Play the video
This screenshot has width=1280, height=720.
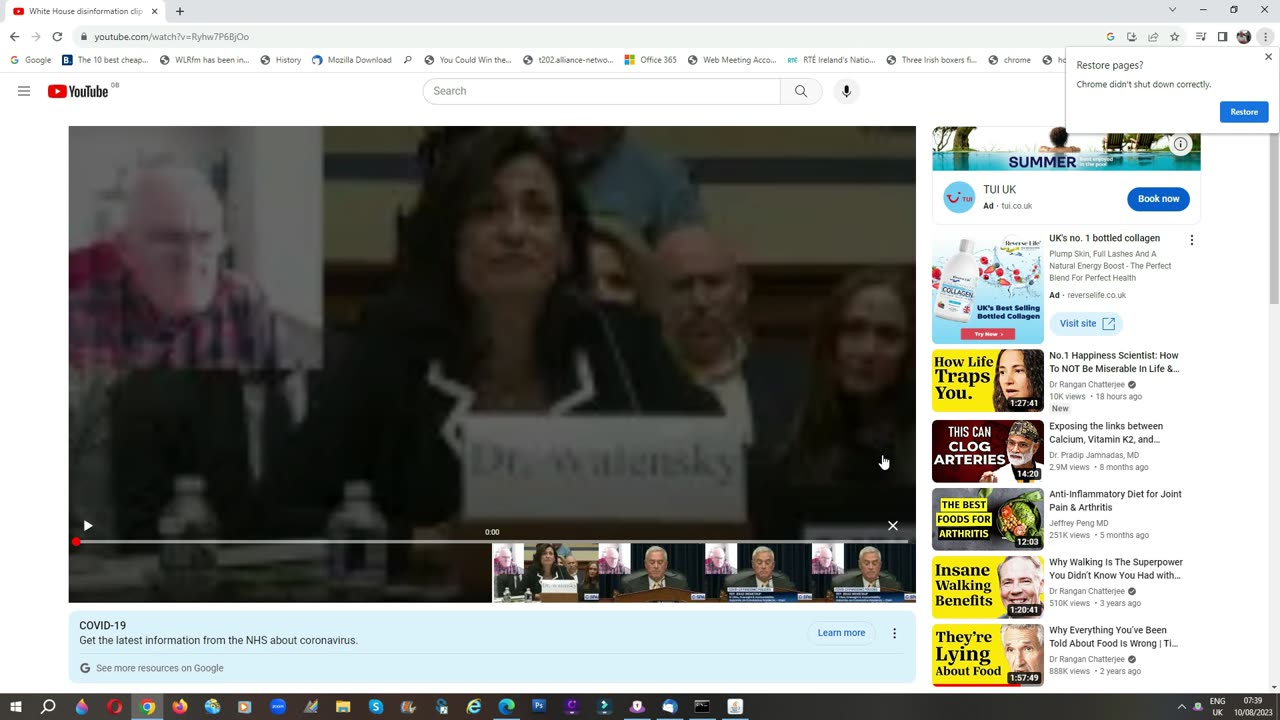coord(88,526)
